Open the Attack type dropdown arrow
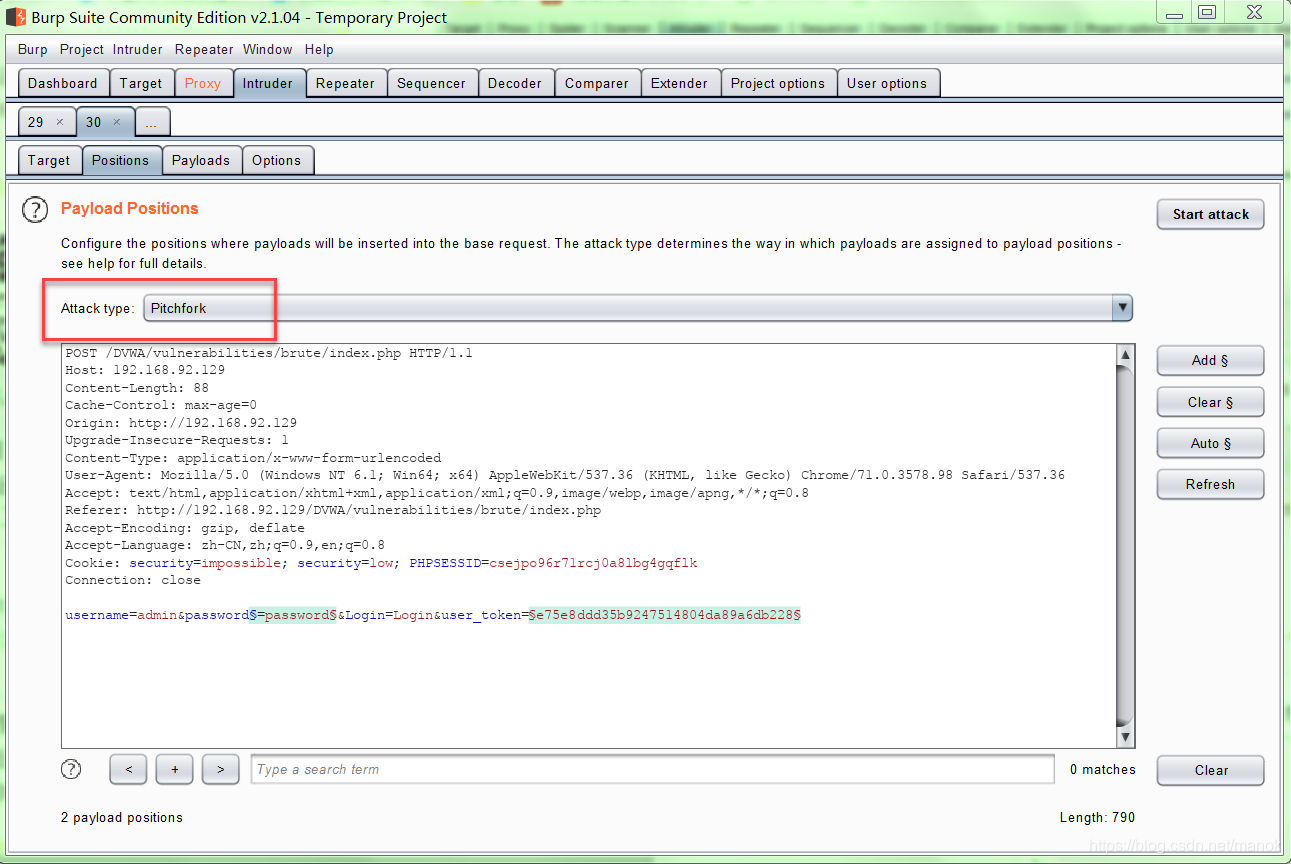 pos(1122,308)
